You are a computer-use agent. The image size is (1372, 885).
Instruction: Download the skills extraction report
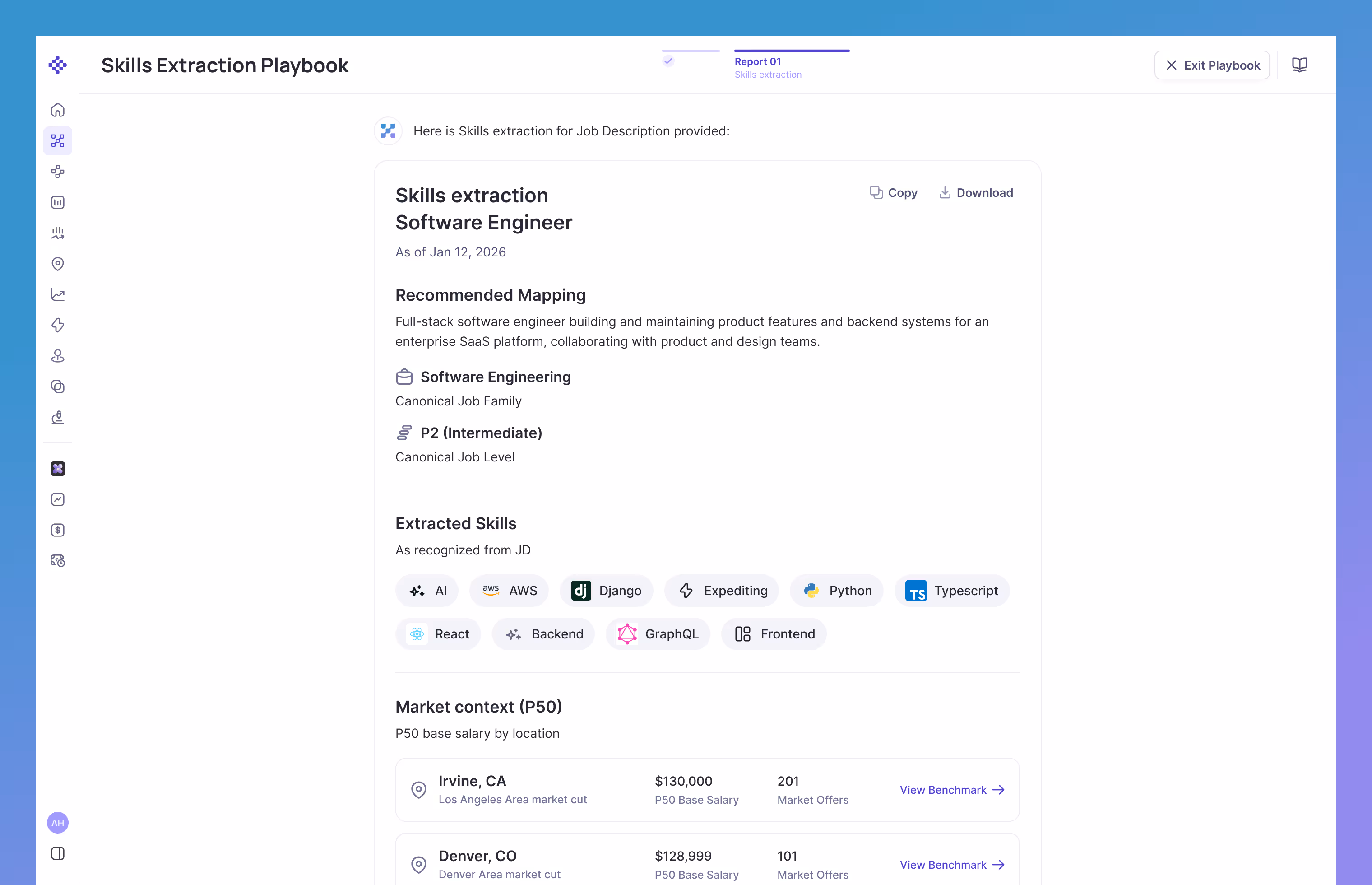click(x=976, y=193)
